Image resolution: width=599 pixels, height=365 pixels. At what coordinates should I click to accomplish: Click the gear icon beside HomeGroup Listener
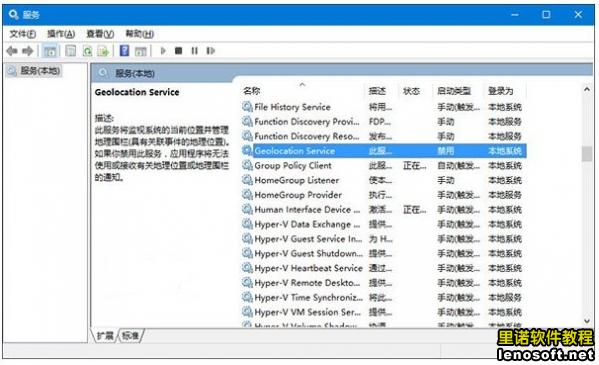(x=248, y=180)
